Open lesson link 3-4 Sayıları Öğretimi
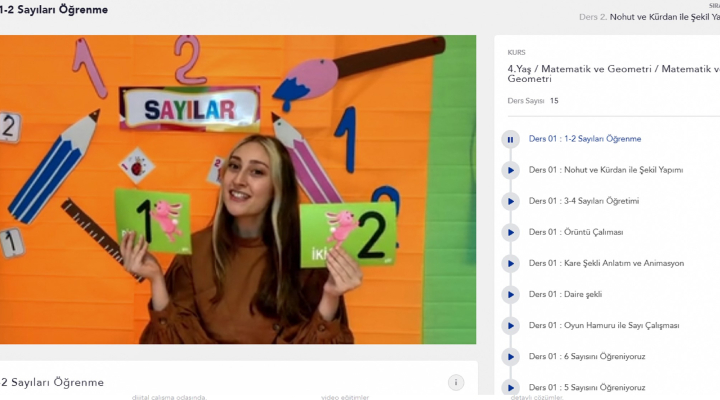This screenshot has width=720, height=400. point(584,201)
